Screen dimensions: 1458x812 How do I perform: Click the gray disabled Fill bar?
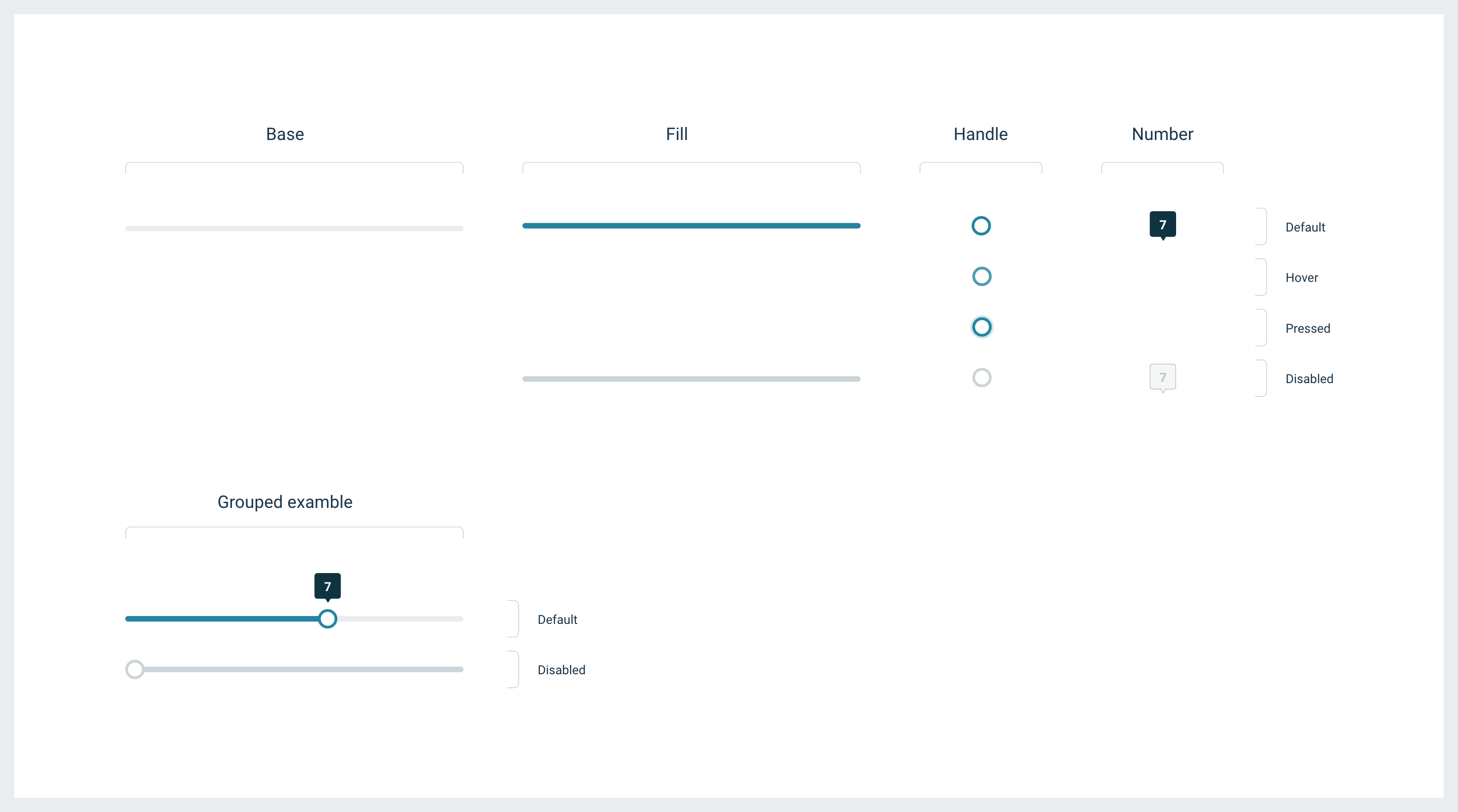(691, 379)
